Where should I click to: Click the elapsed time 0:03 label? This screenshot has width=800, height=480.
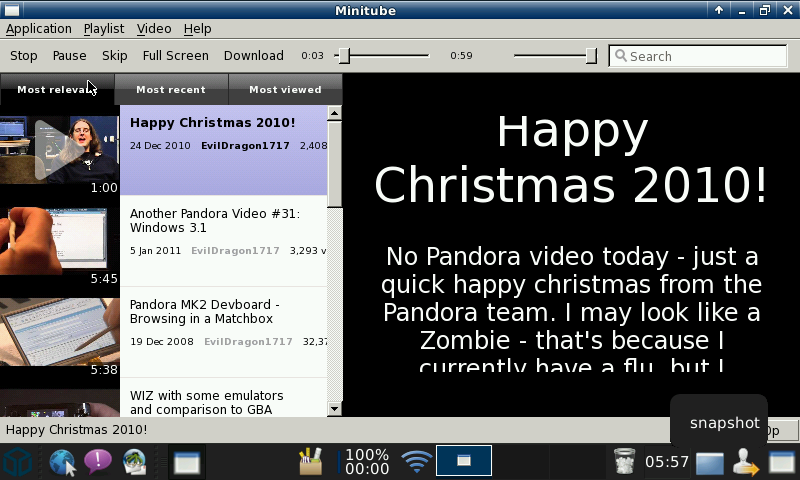pos(312,56)
